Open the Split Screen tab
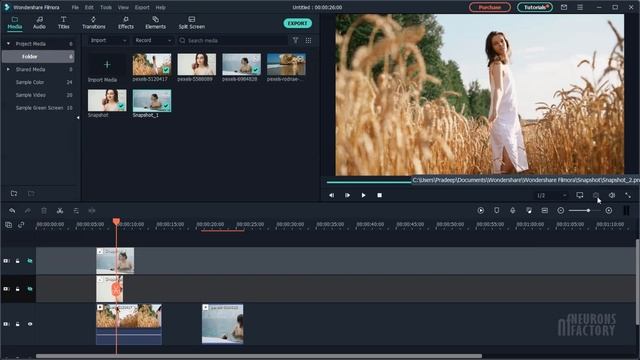 tap(192, 23)
